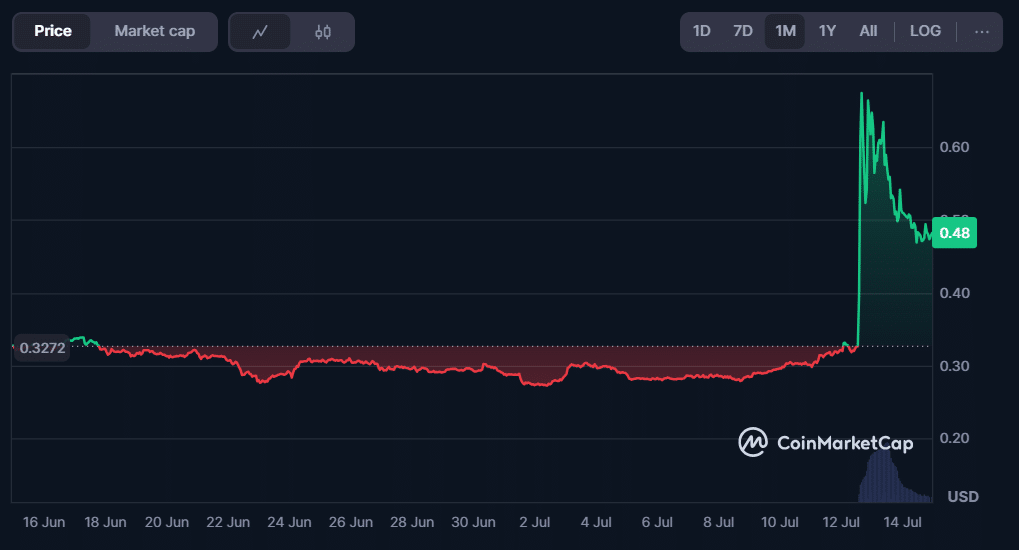
Task: Click the 22 Jun date label
Action: tap(228, 522)
